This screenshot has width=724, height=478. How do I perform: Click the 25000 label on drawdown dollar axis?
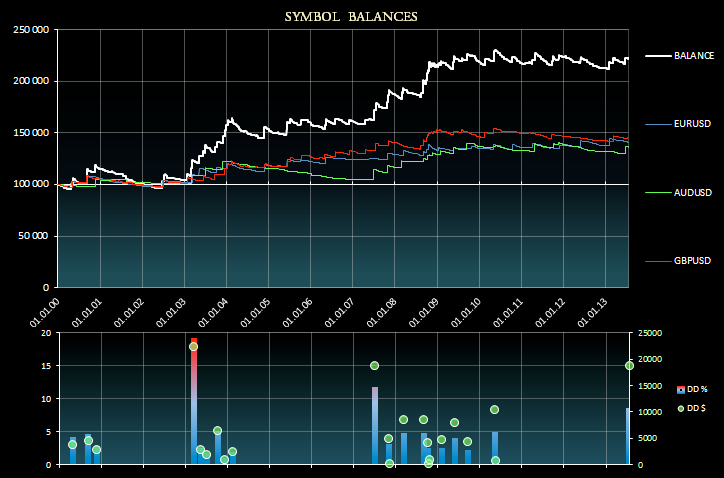pyautogui.click(x=650, y=333)
